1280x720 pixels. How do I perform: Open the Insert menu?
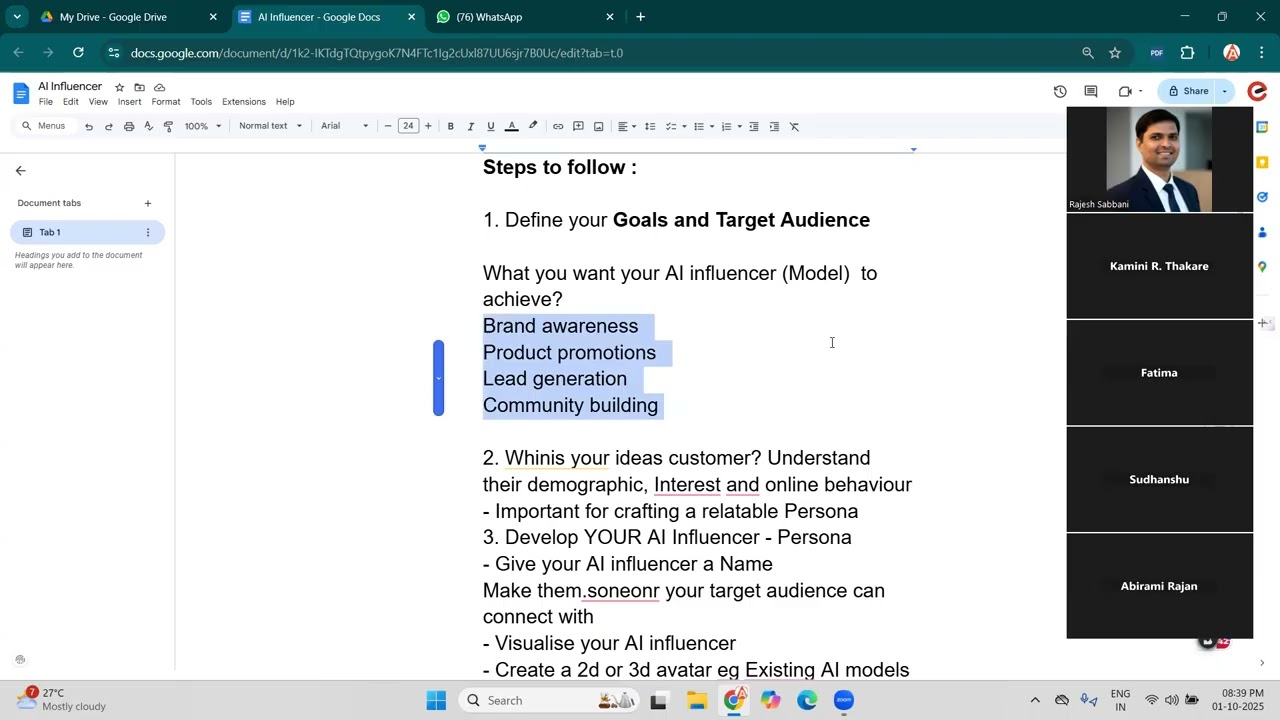point(130,102)
